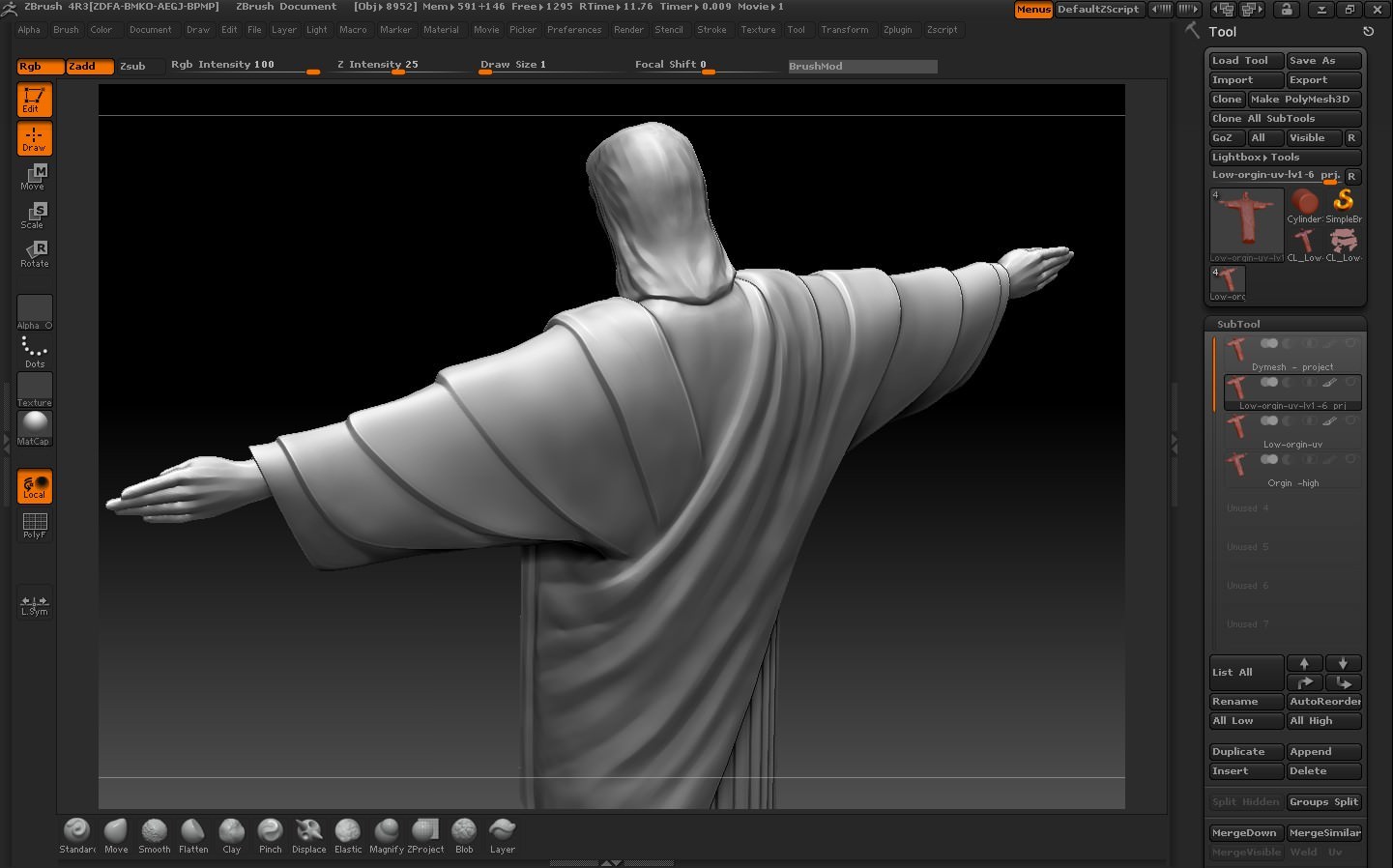This screenshot has height=868, width=1393.
Task: Click the Groups Split button
Action: point(1323,801)
